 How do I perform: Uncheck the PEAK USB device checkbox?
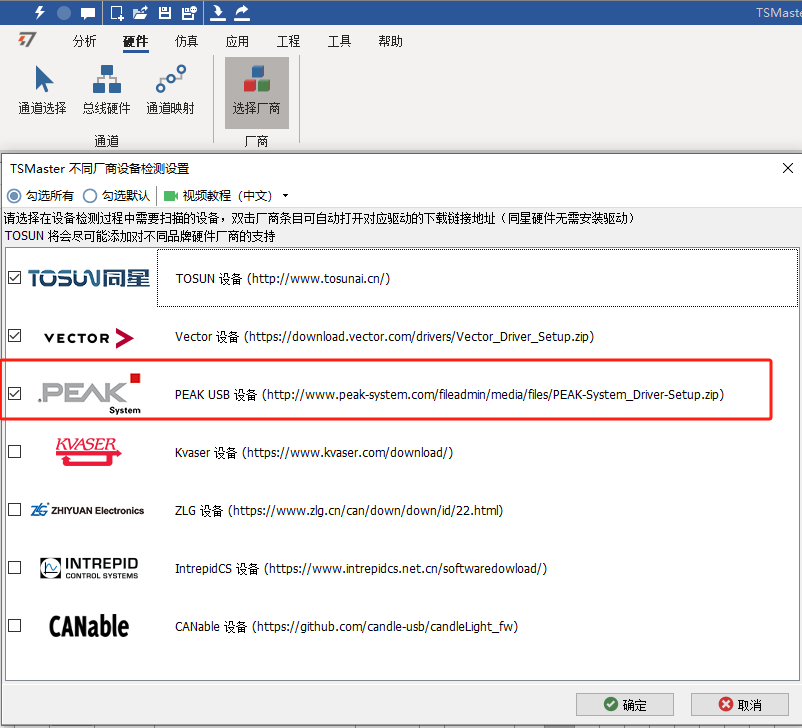coord(15,393)
